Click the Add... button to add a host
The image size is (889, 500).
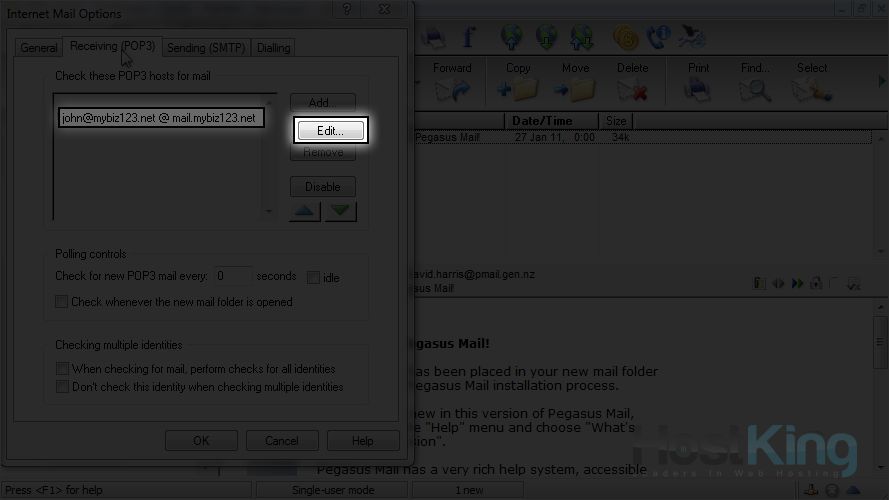coord(323,103)
